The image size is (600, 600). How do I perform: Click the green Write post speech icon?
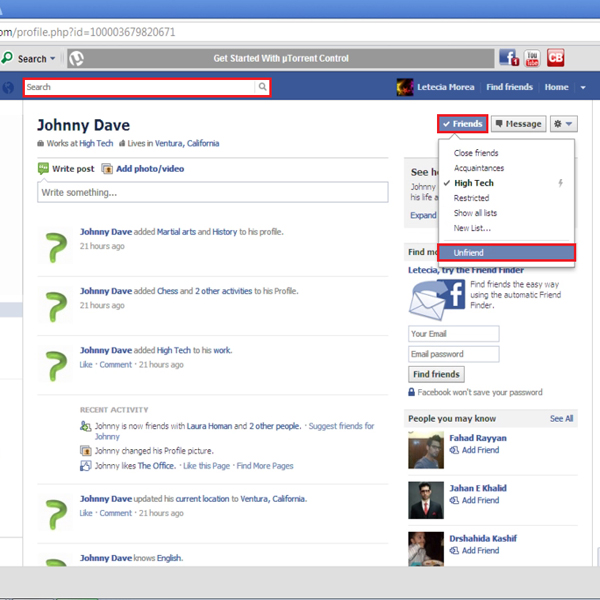pos(43,168)
